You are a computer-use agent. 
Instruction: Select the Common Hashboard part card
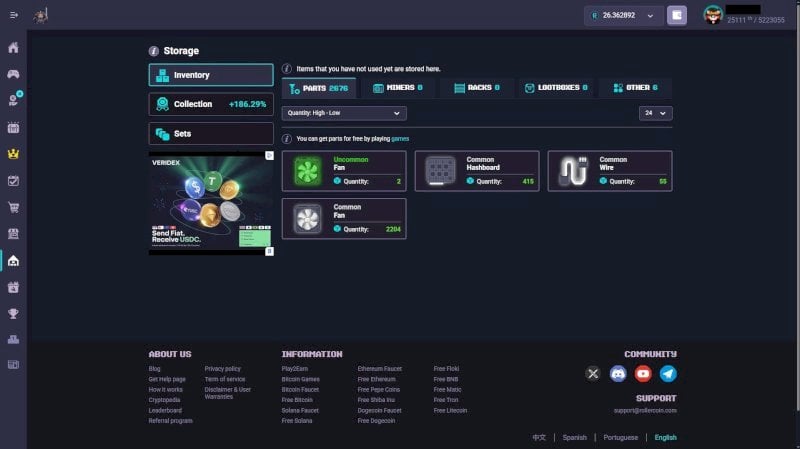click(x=477, y=171)
